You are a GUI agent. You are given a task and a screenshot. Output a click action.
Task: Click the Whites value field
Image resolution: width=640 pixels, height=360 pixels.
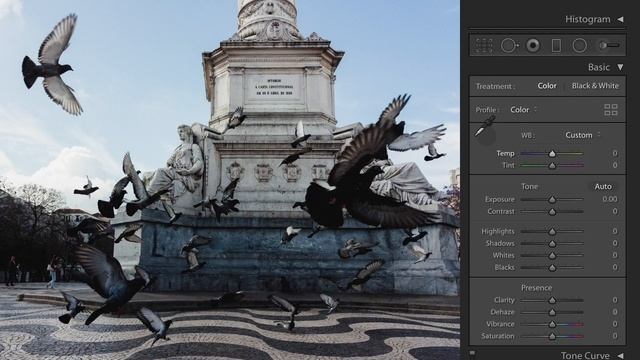615,256
